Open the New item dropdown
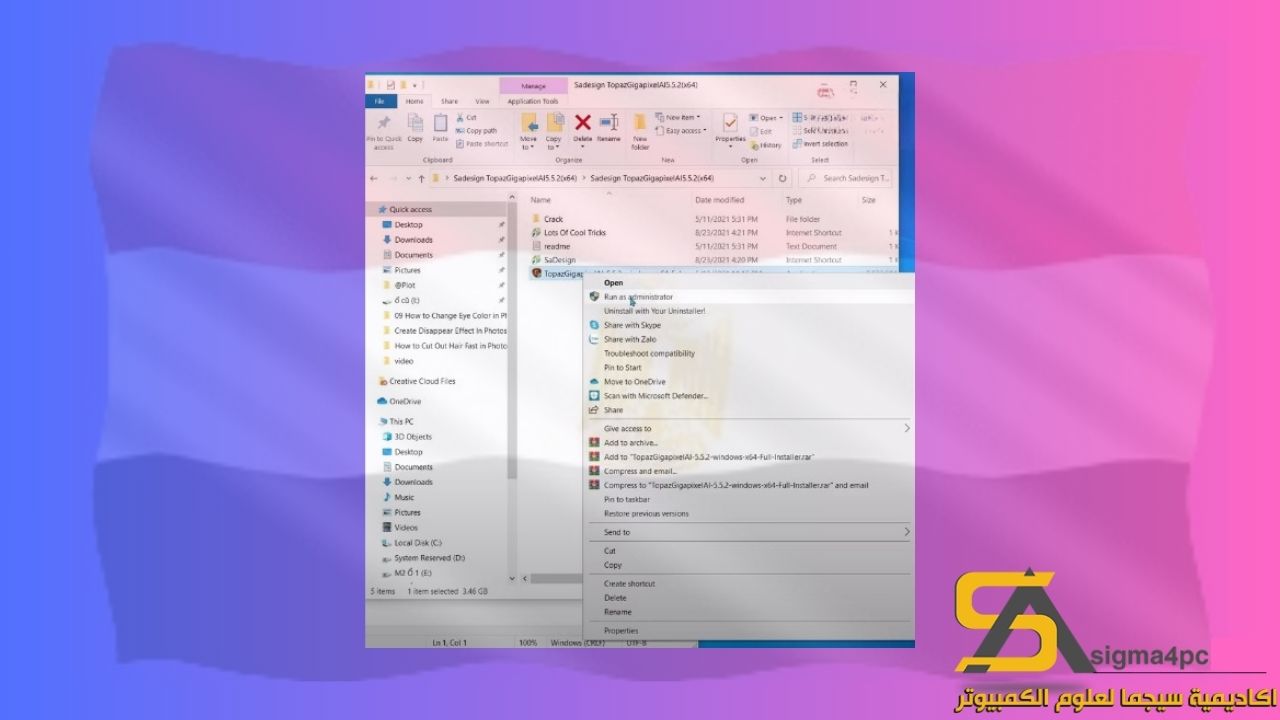1280x720 pixels. (x=678, y=117)
